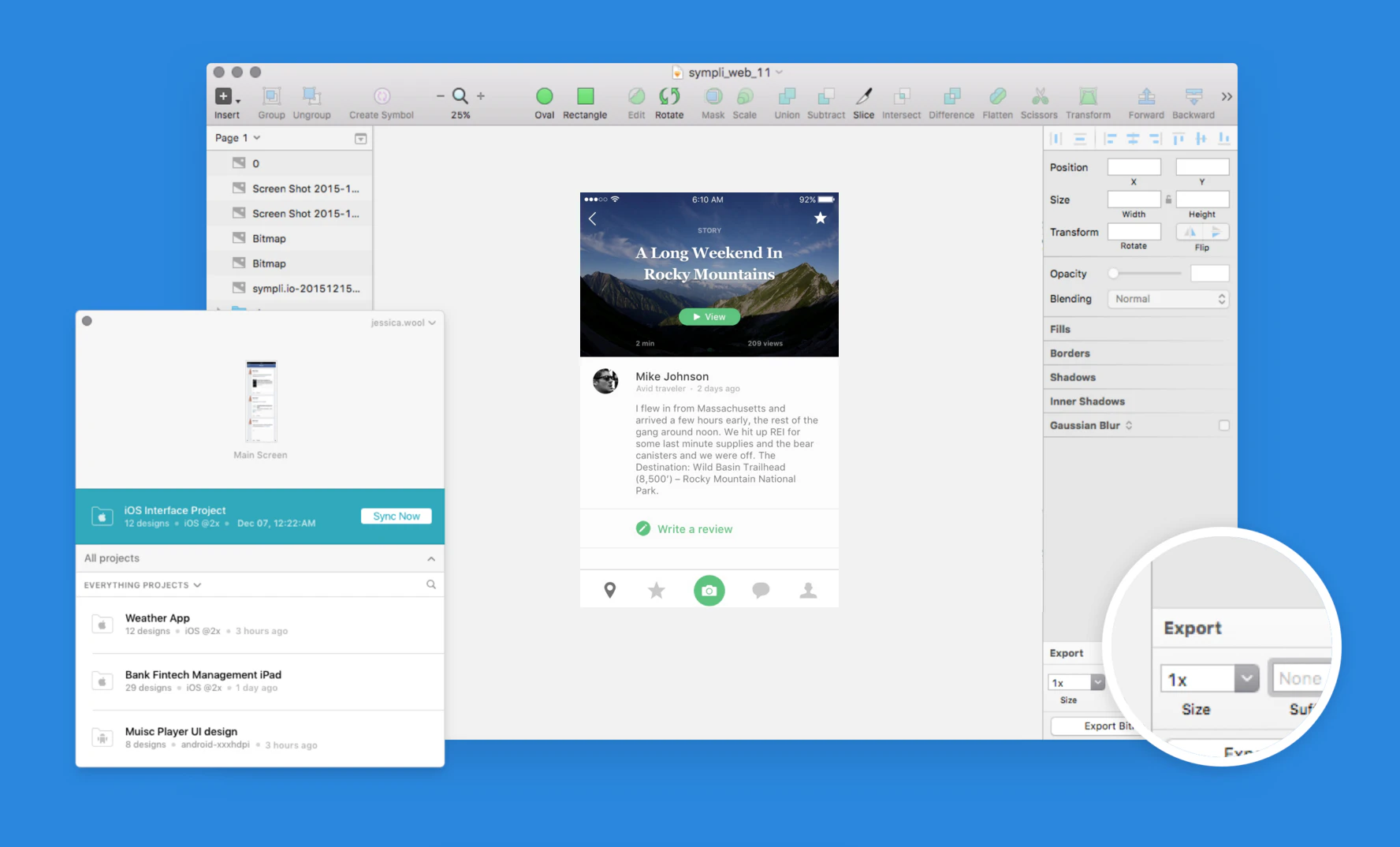Image resolution: width=1400 pixels, height=847 pixels.
Task: Show more toolbar items overflow arrows
Action: (1227, 96)
